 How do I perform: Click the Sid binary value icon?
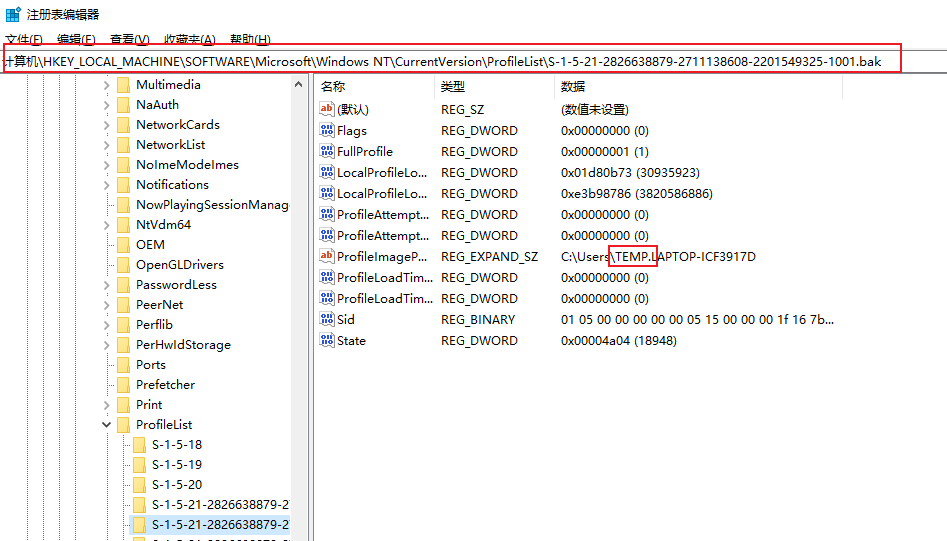tap(327, 319)
